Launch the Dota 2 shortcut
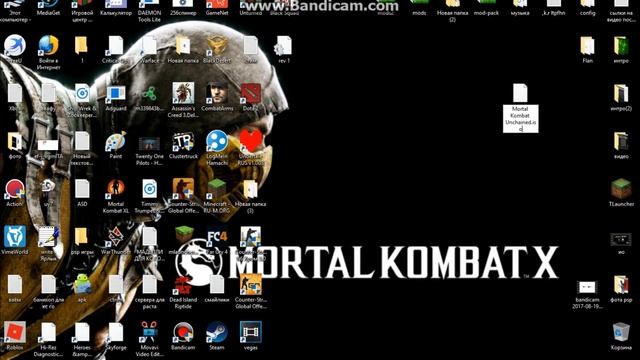640x360 pixels. pos(251,93)
